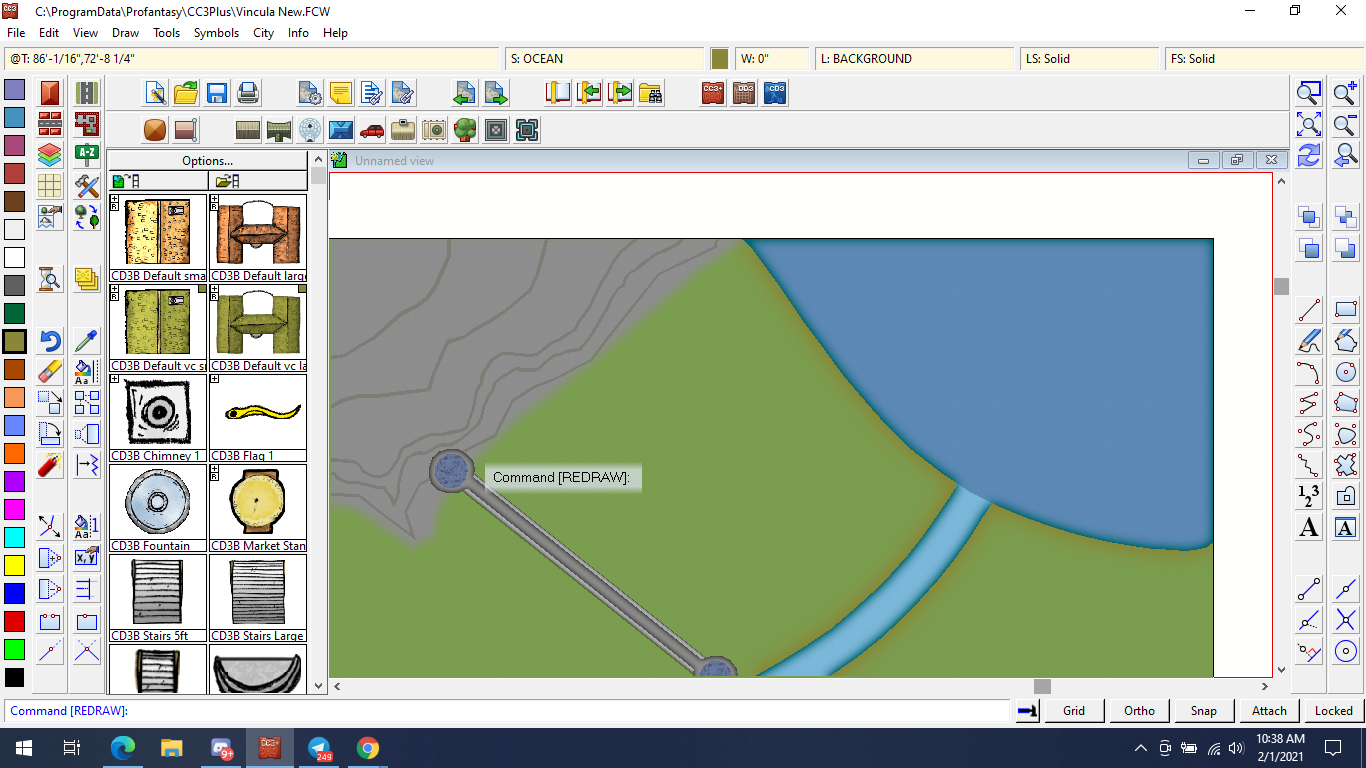Click the 'S: OCEAN' sheet indicator
The image size is (1366, 768).
604,59
